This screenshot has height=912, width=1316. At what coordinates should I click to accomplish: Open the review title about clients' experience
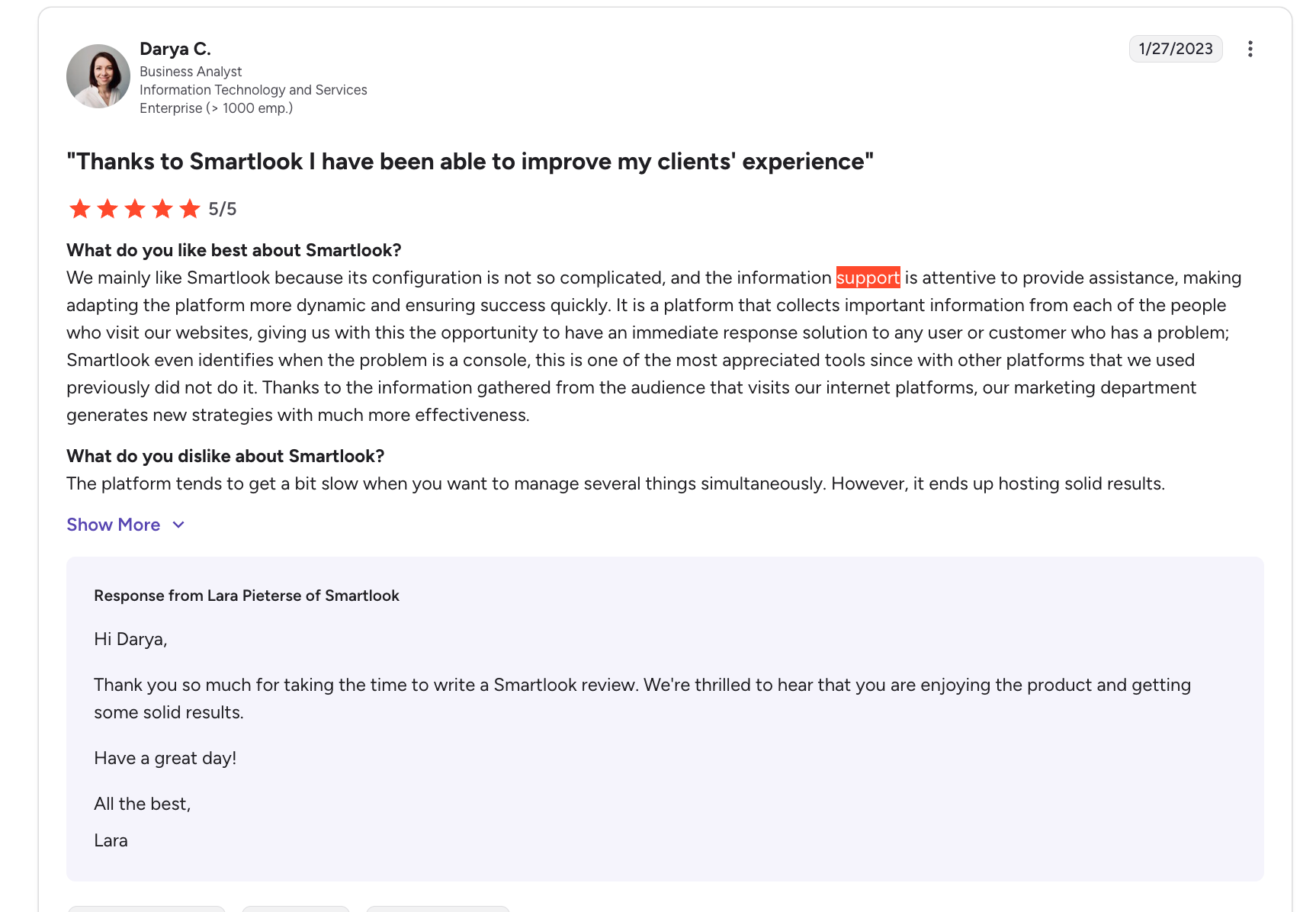pyautogui.click(x=470, y=162)
